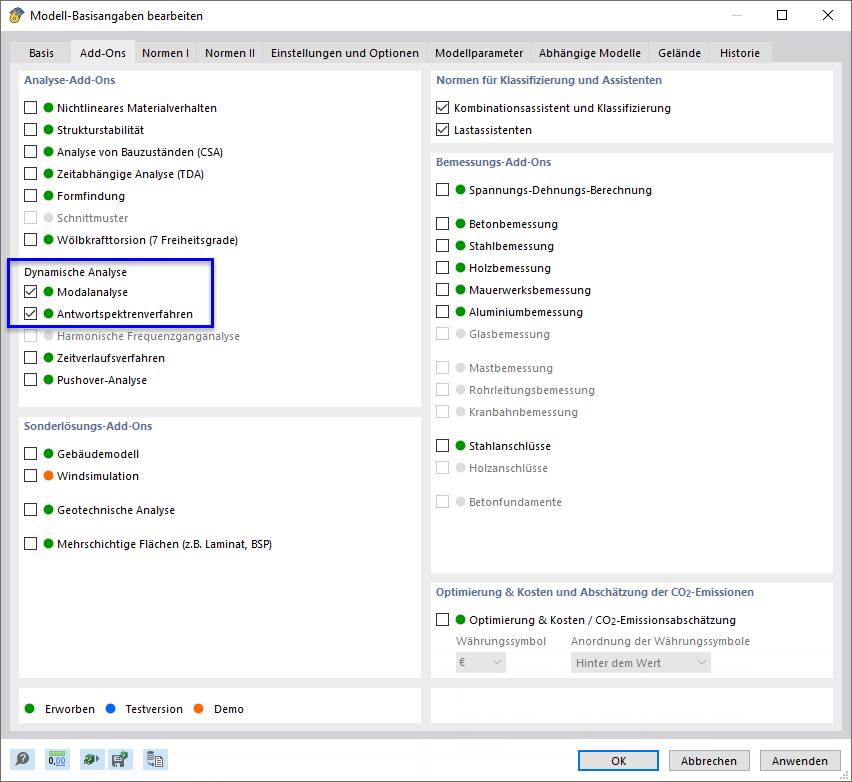Check Optimierung & Kosten checkbox
Image resolution: width=852 pixels, height=782 pixels.
point(442,620)
